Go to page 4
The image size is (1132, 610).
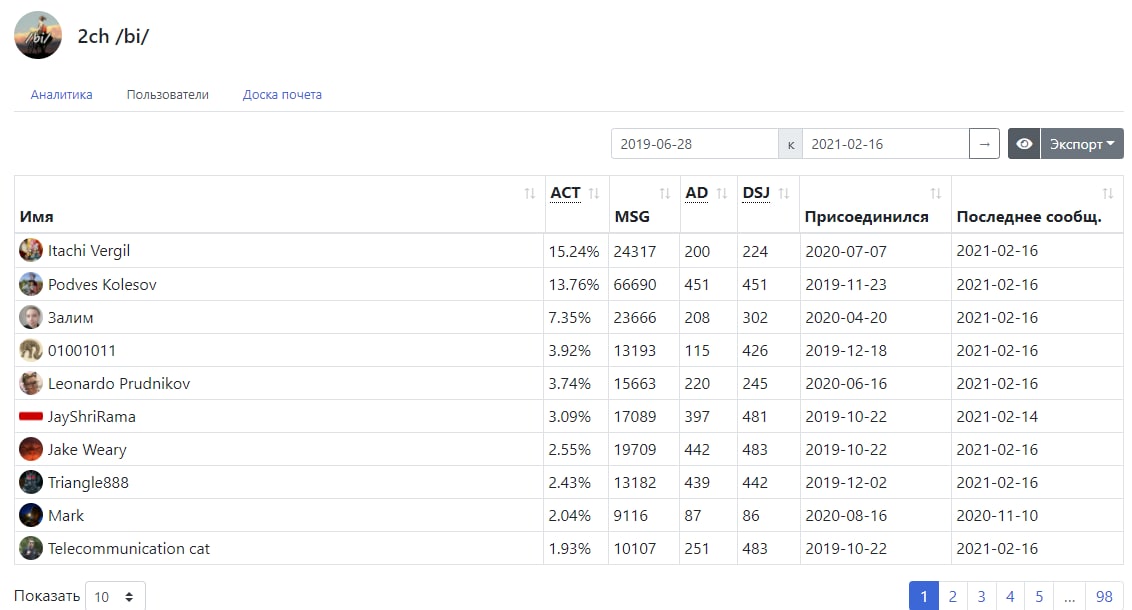pyautogui.click(x=1011, y=596)
